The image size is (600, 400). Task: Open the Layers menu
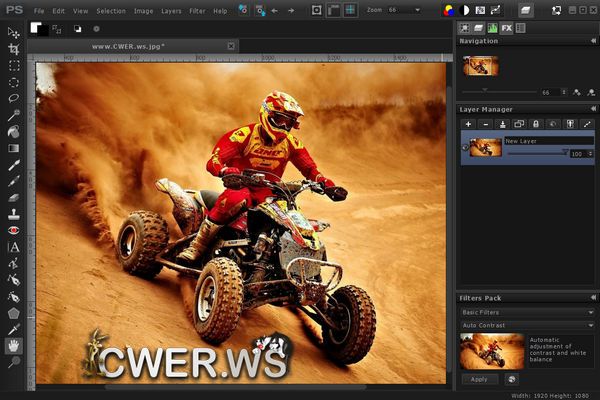tap(171, 10)
